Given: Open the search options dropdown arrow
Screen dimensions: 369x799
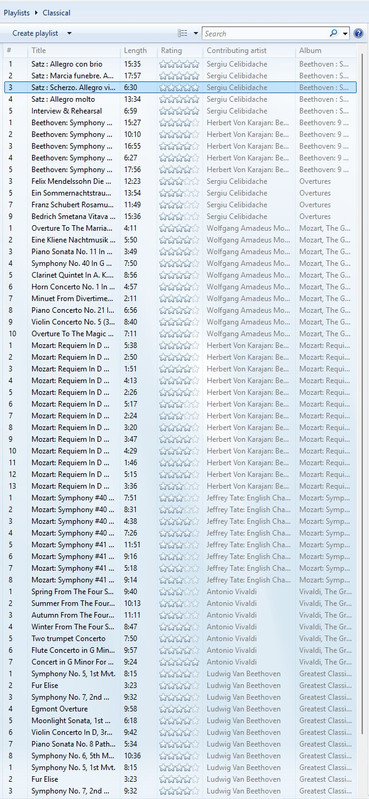Looking at the screenshot, I should [x=345, y=34].
